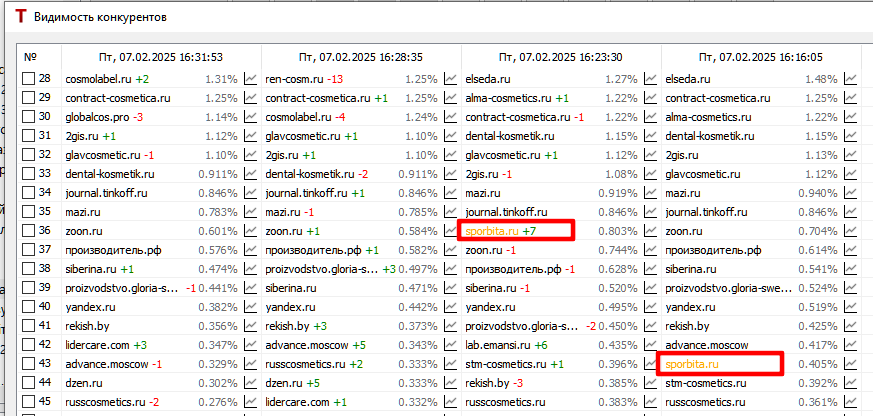Select contract-cosmetica.ru cell in 16:31:53 column
This screenshot has width=873, height=416.
(161, 99)
